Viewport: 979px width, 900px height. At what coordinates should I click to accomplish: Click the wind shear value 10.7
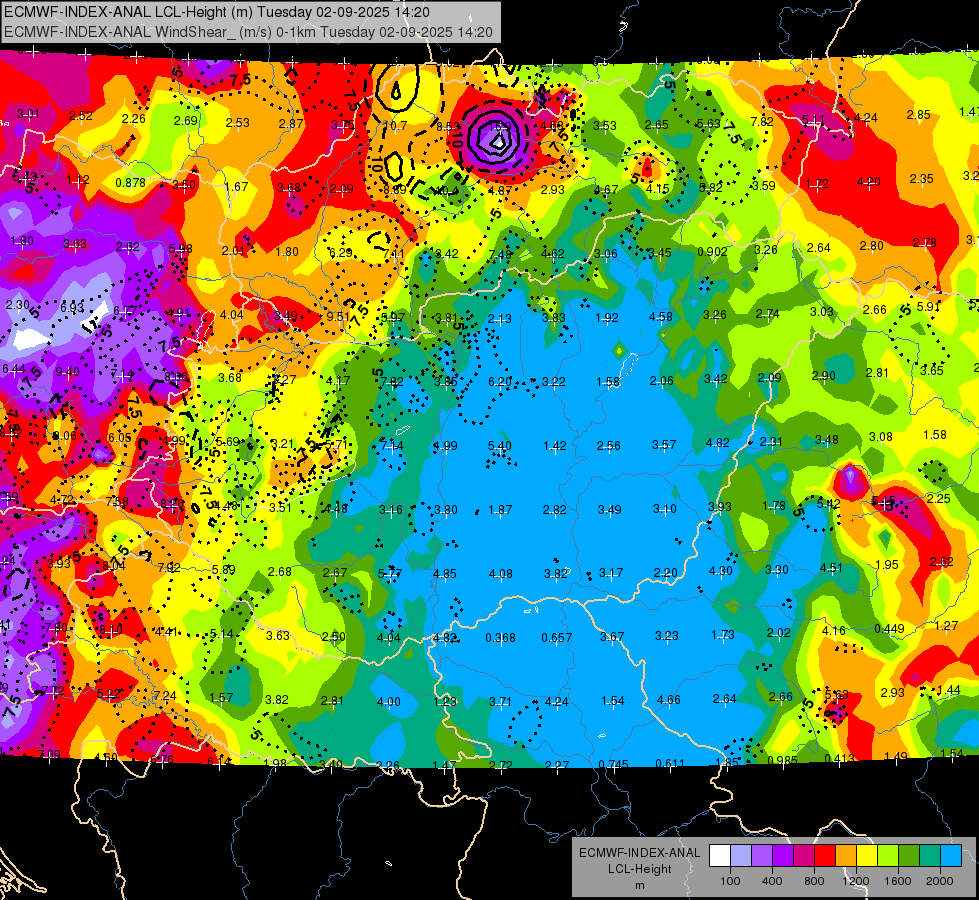tap(395, 126)
